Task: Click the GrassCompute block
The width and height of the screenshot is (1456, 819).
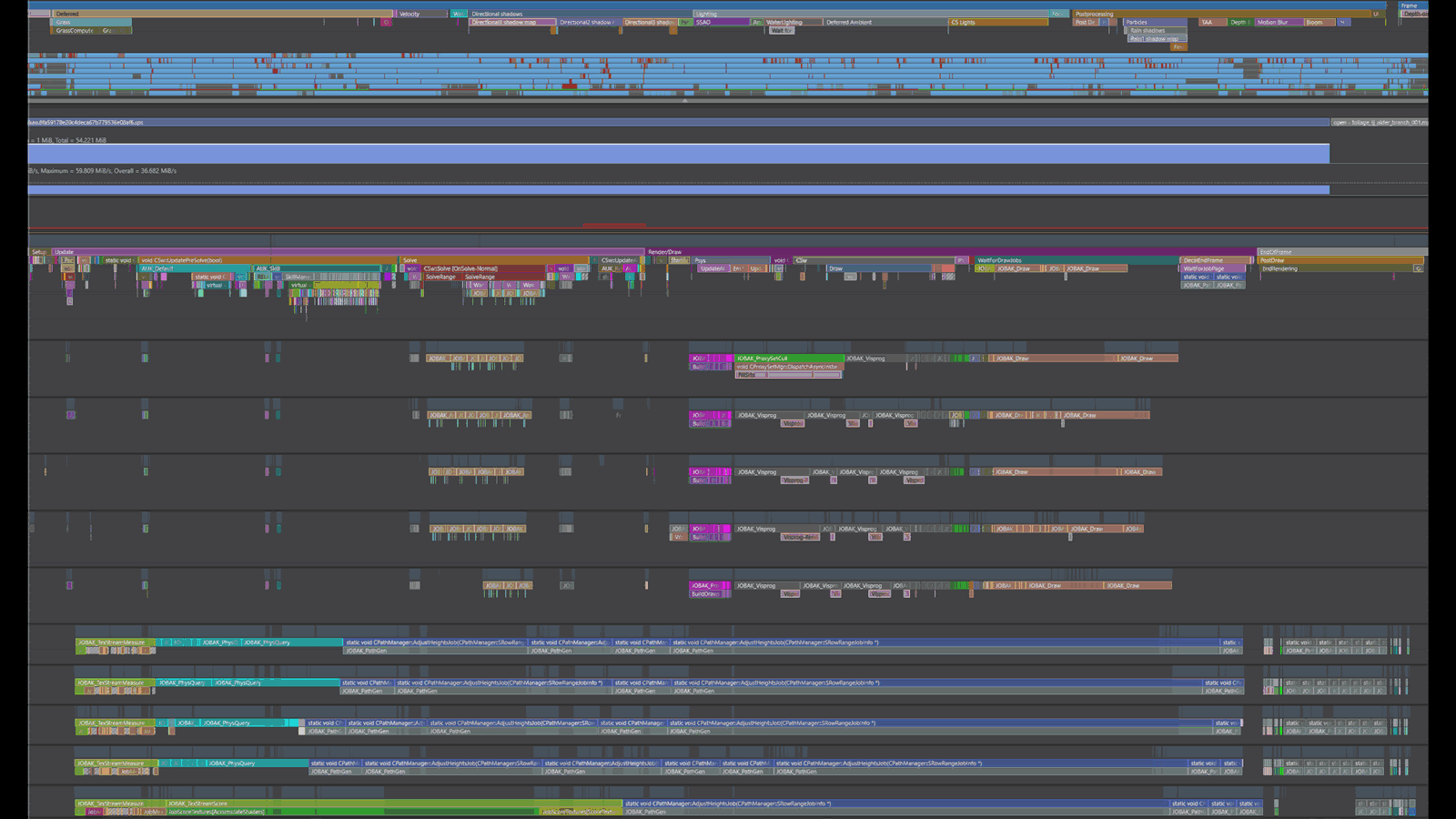Action: tap(76, 30)
